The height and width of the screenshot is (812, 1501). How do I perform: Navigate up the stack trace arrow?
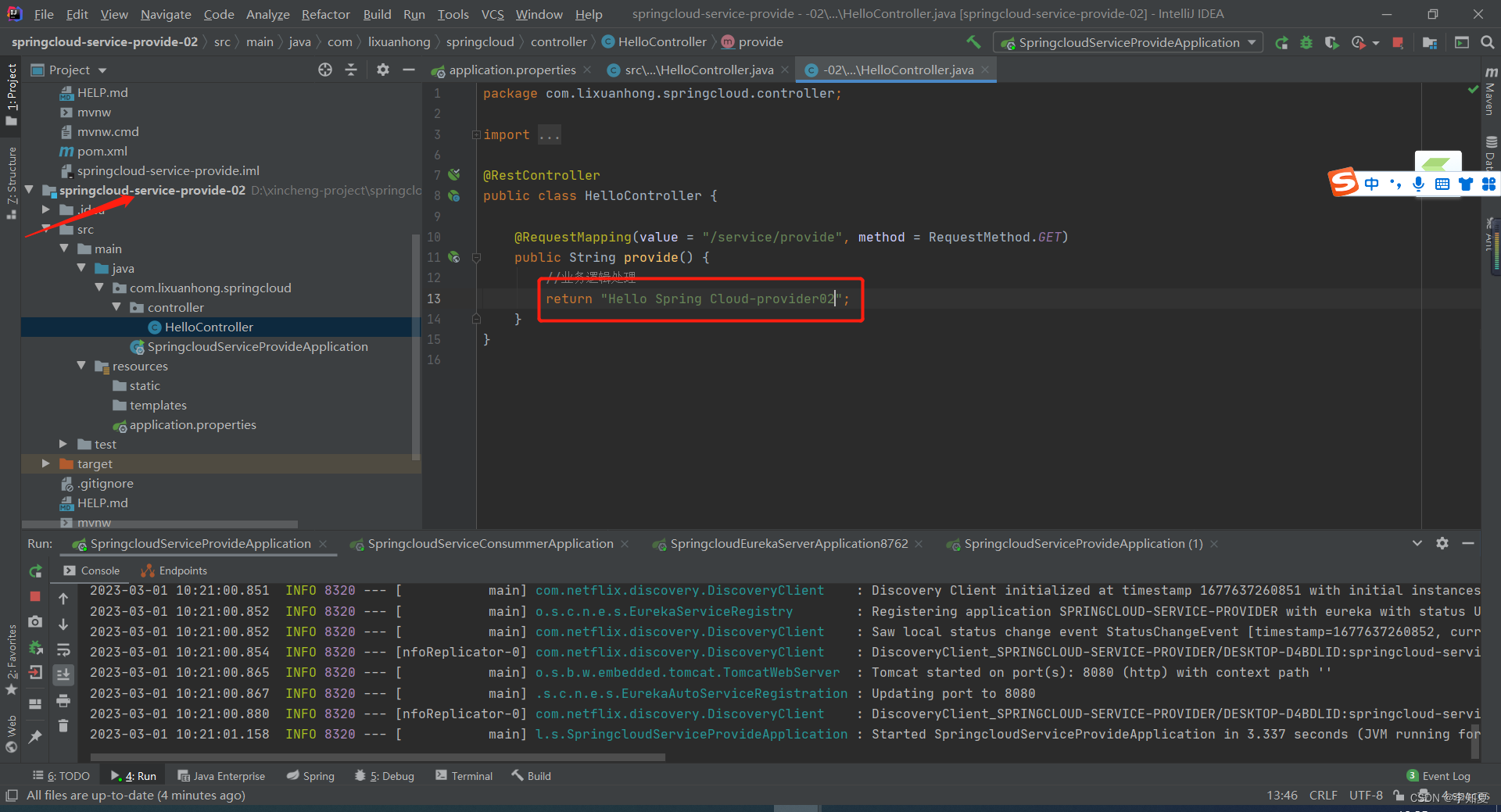click(63, 599)
